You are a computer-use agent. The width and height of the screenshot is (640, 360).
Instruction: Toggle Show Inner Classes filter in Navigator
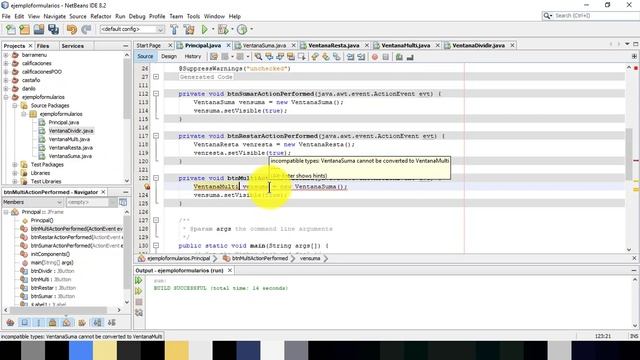67,323
